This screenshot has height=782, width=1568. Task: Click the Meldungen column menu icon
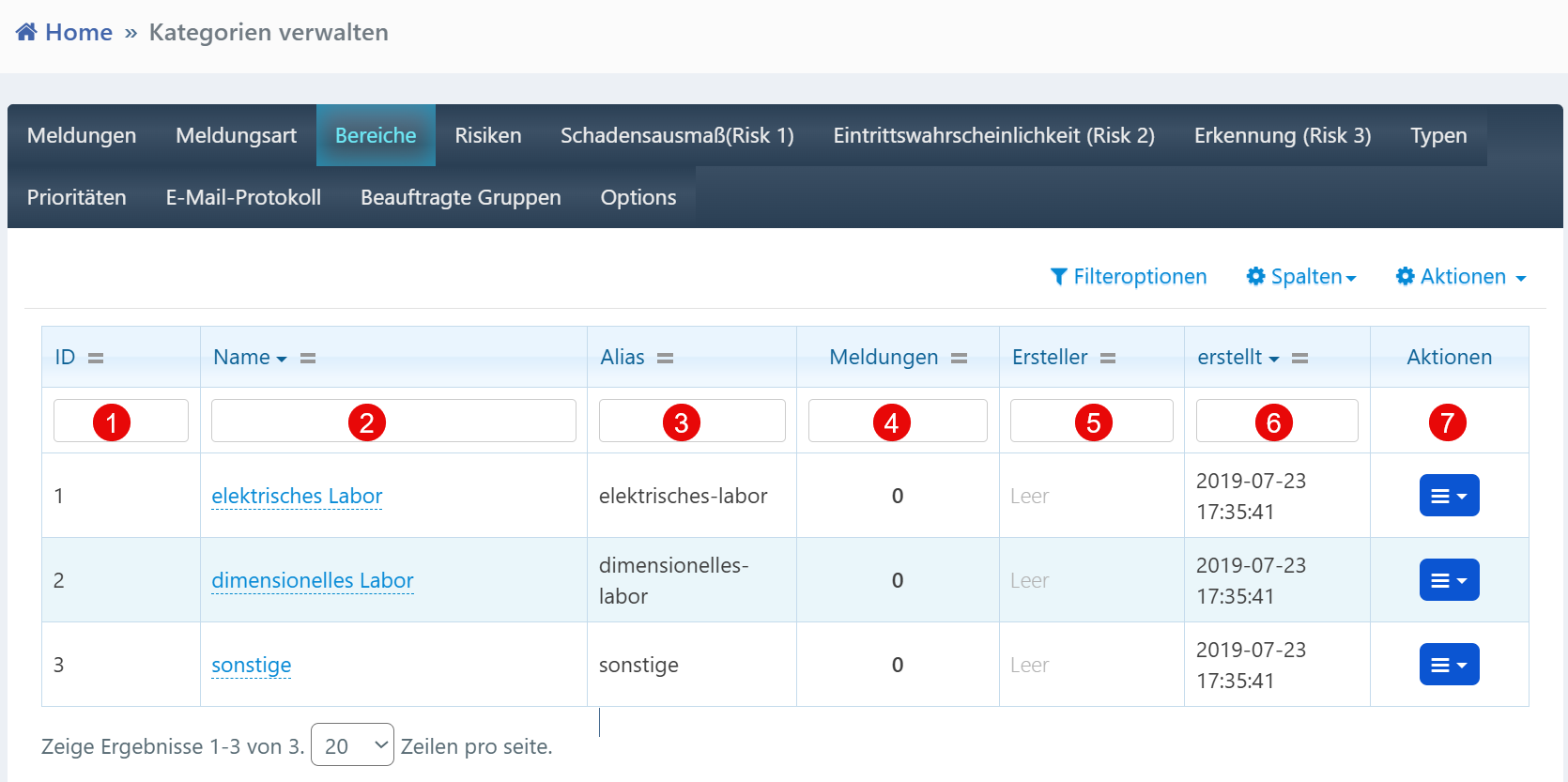959,359
